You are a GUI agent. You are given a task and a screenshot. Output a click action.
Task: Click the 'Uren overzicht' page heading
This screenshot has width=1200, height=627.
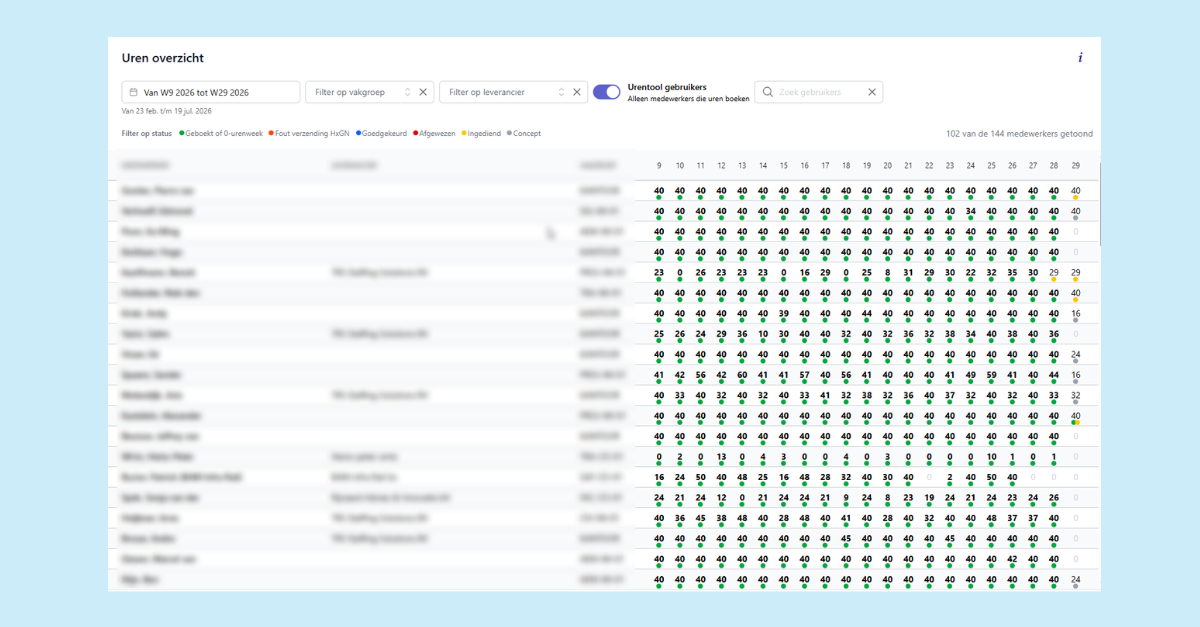point(163,58)
